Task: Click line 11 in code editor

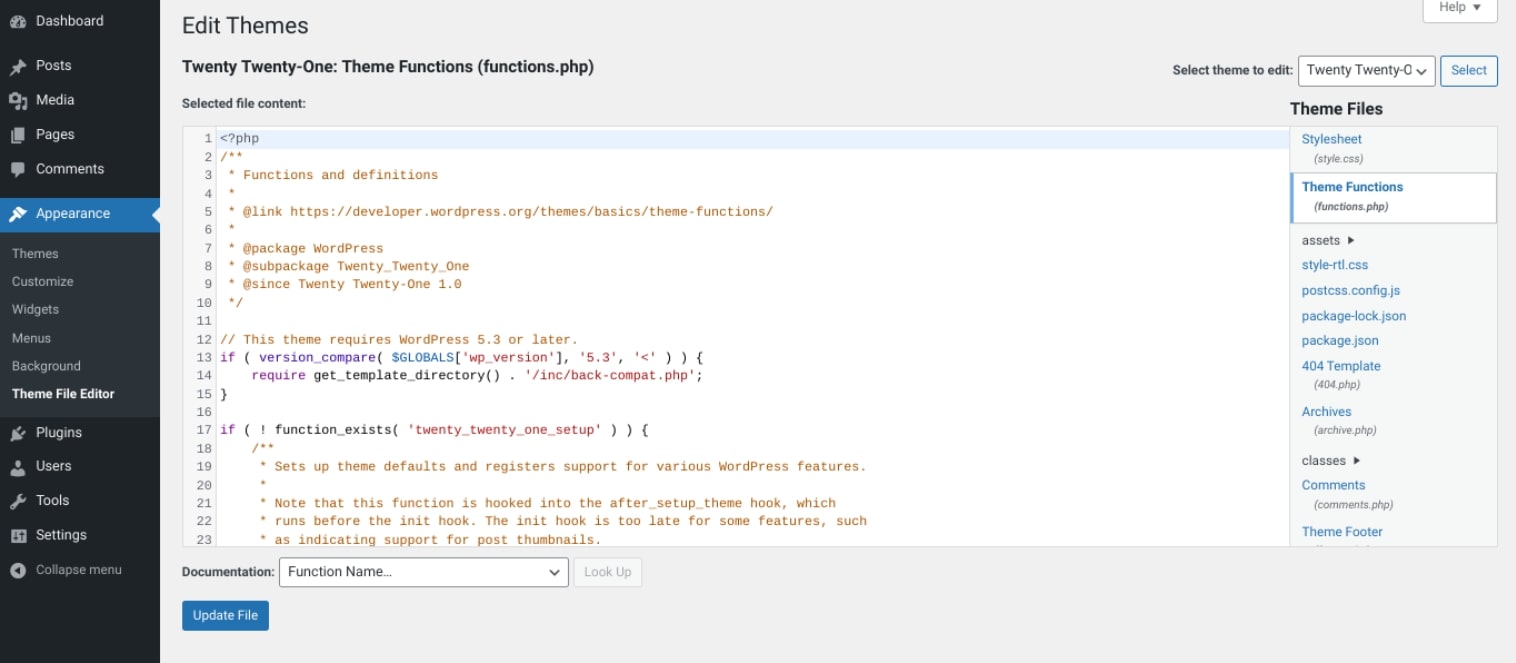Action: [x=700, y=321]
